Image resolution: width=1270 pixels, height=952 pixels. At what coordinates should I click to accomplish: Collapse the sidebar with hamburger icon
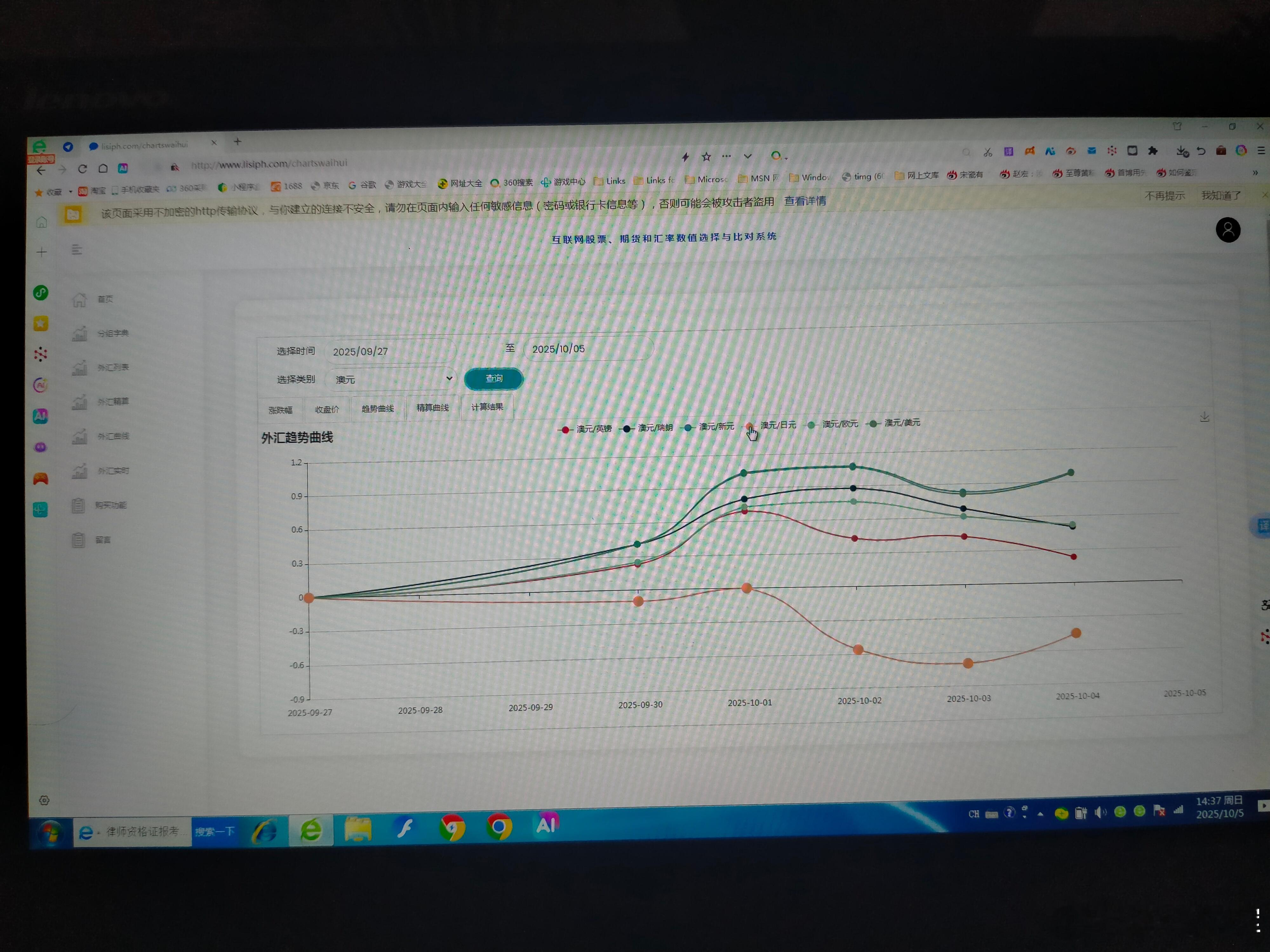click(77, 250)
